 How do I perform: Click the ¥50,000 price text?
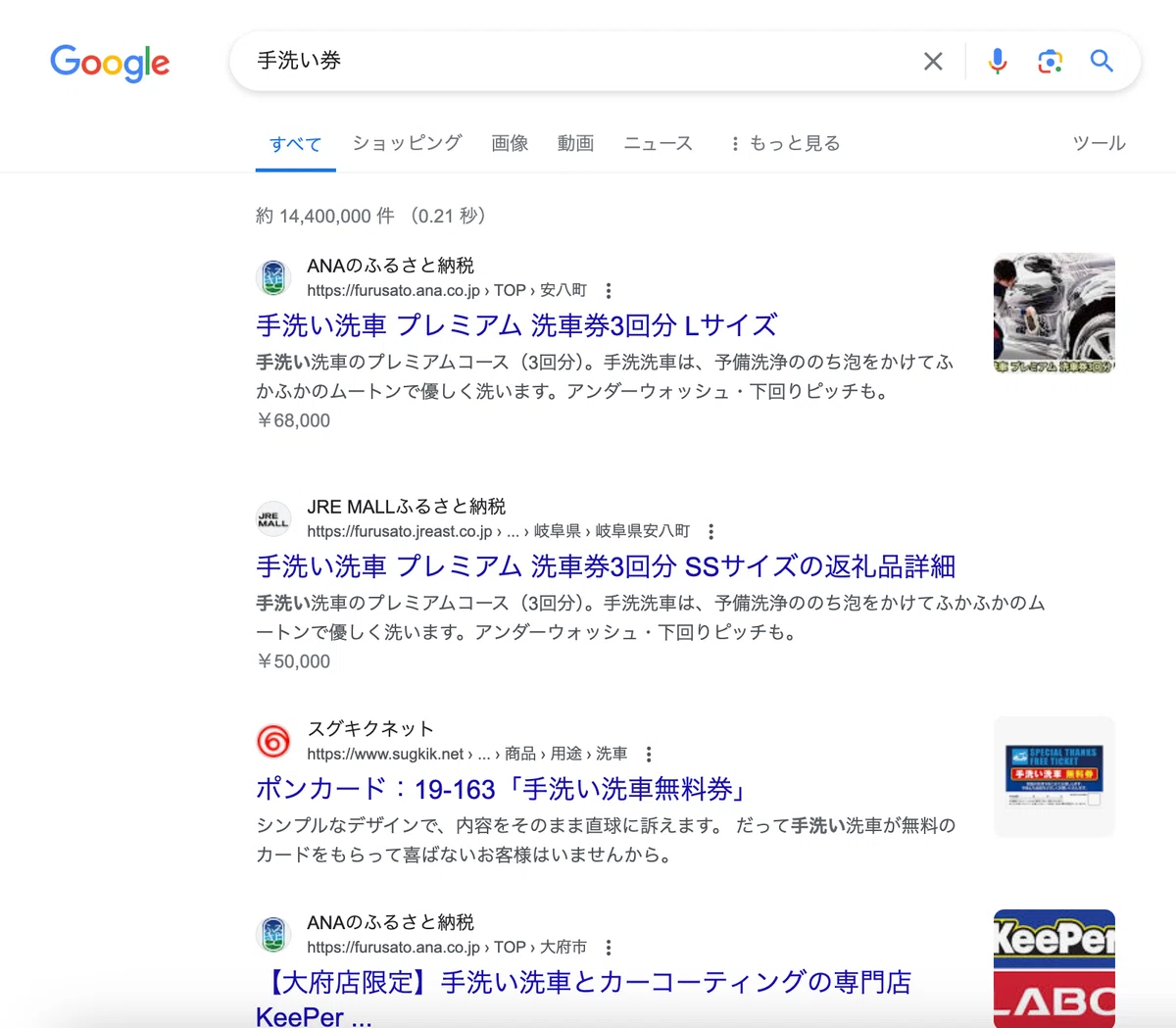pyautogui.click(x=293, y=662)
